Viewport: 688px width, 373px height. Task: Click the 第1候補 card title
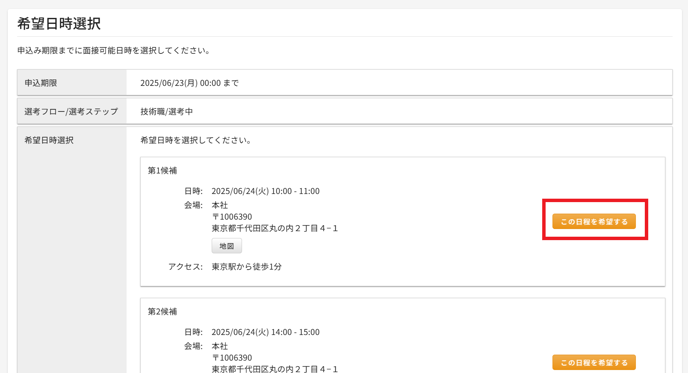click(162, 170)
